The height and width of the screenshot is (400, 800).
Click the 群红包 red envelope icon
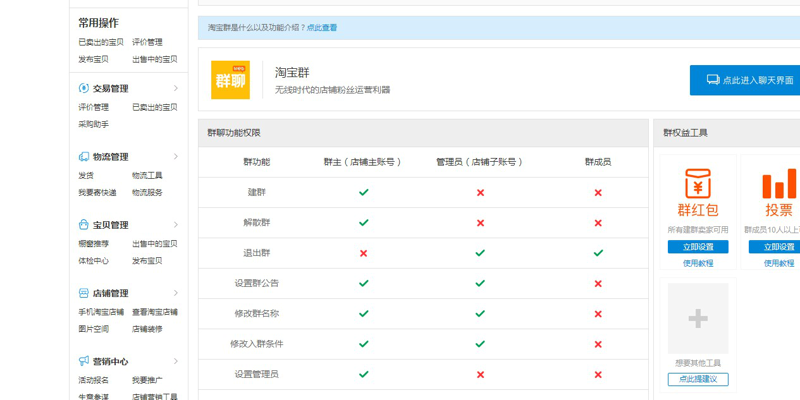[x=698, y=184]
